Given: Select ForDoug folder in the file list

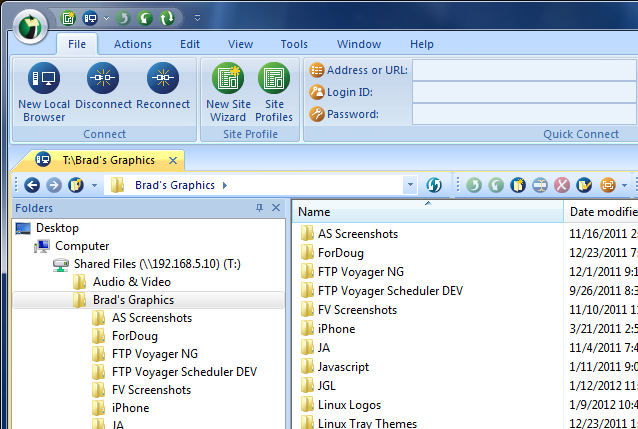Looking at the screenshot, I should (x=341, y=253).
